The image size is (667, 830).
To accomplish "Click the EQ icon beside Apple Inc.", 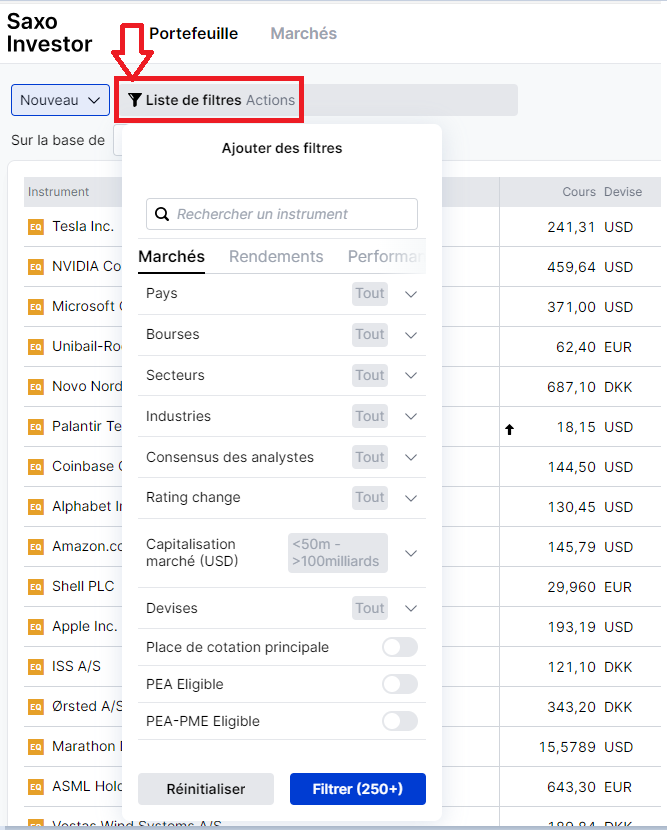I will (36, 627).
